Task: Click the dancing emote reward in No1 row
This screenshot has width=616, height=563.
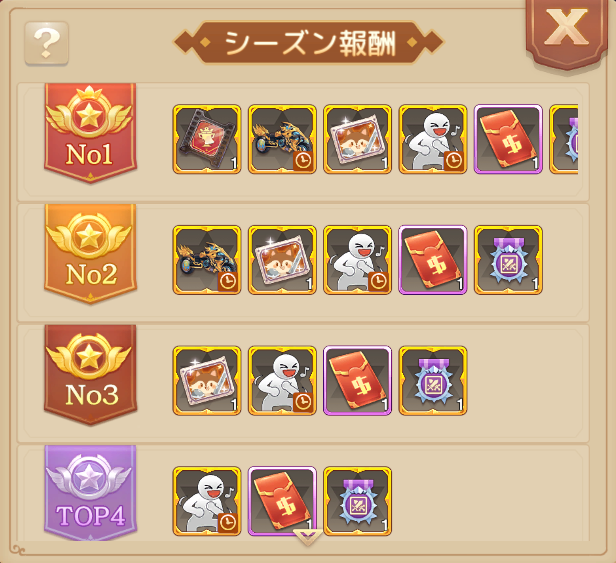Action: (433, 139)
